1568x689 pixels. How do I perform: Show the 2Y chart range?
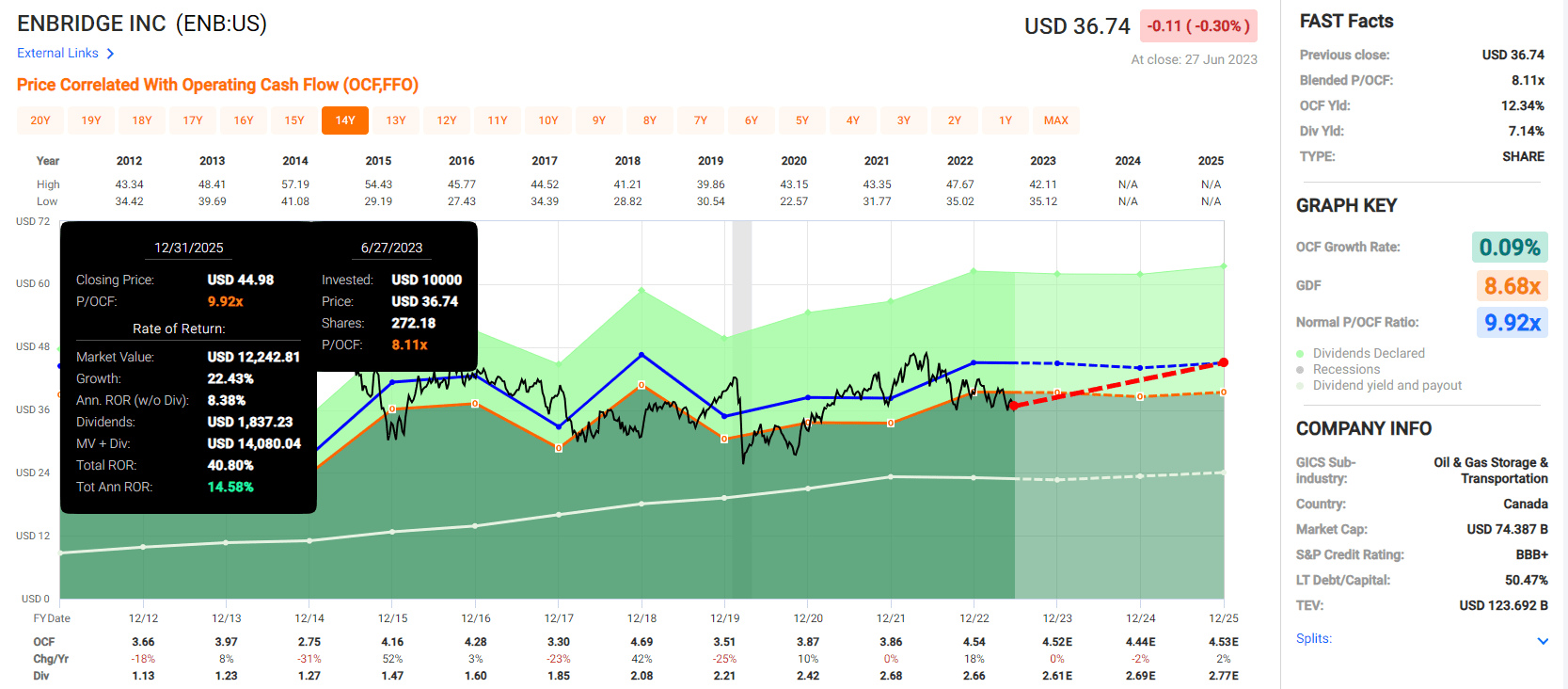click(955, 120)
